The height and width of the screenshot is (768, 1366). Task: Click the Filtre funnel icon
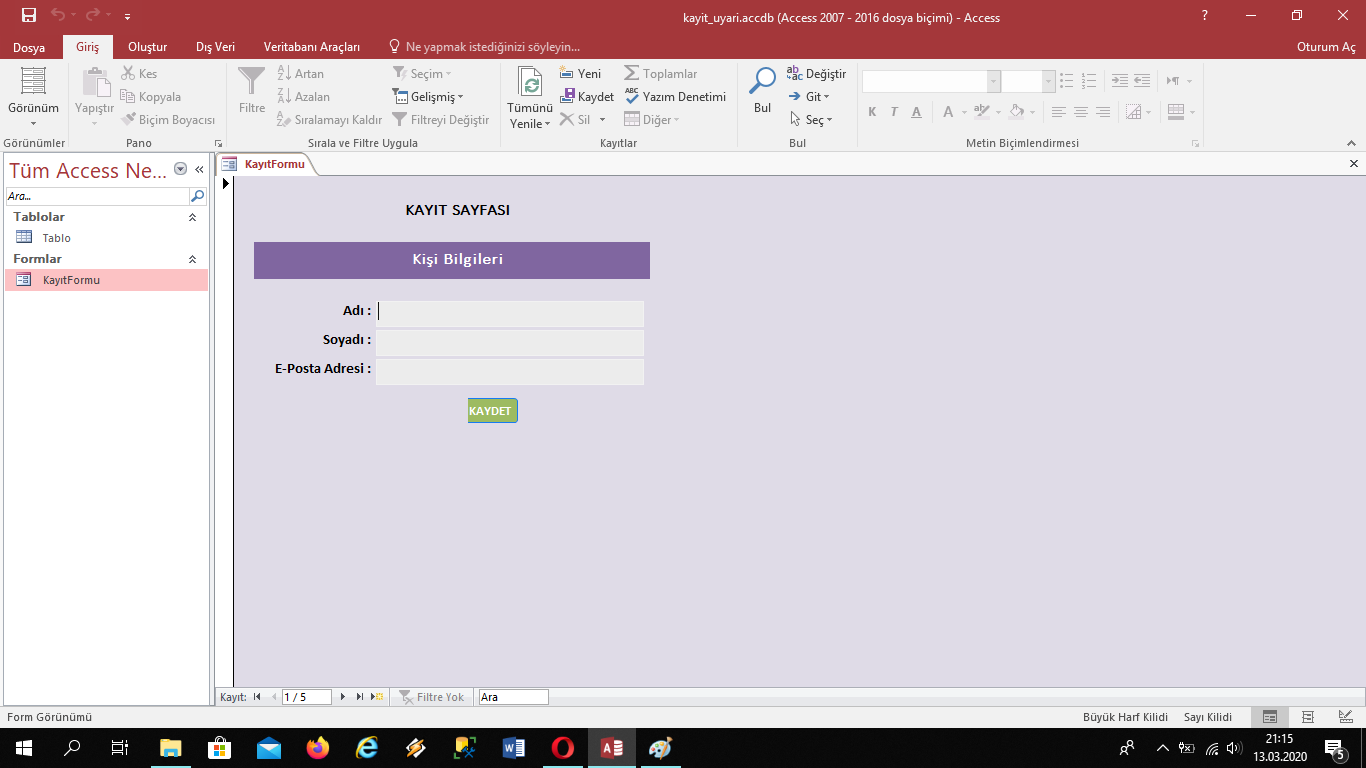click(252, 81)
